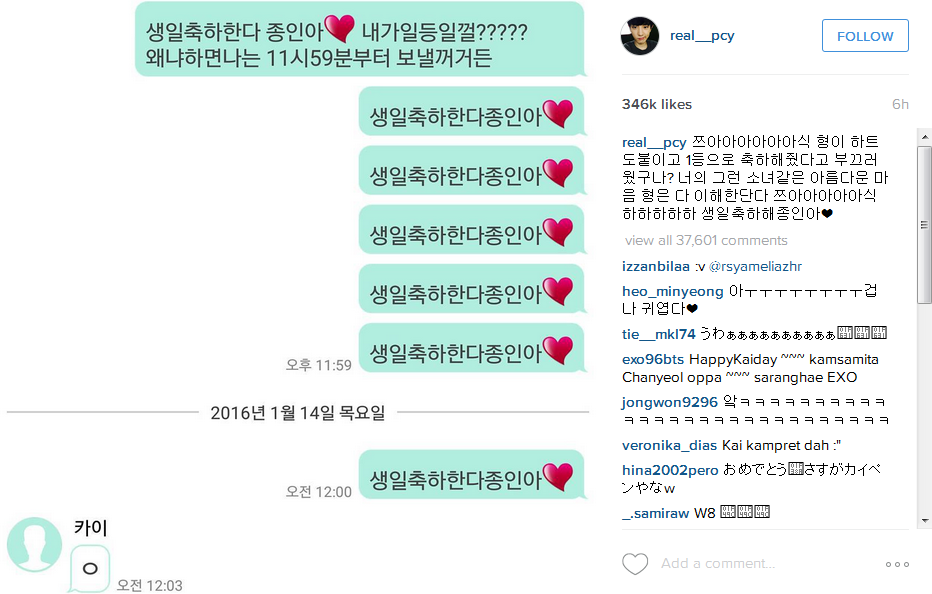Show the 346k likes list
This screenshot has width=932, height=594.
tap(657, 104)
